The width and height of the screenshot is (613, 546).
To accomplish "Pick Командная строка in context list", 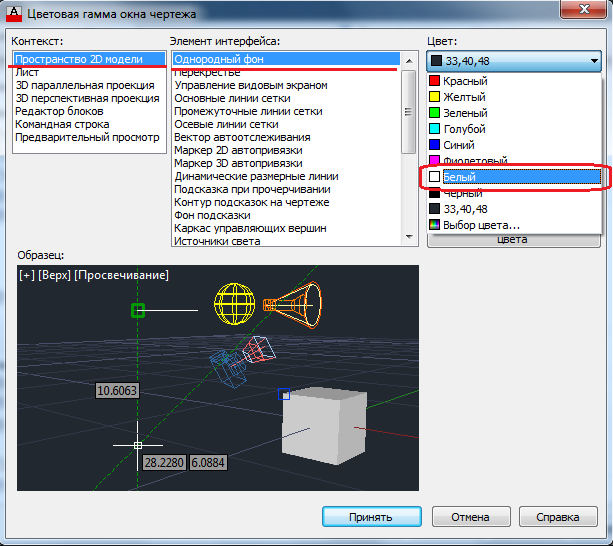I will point(62,124).
